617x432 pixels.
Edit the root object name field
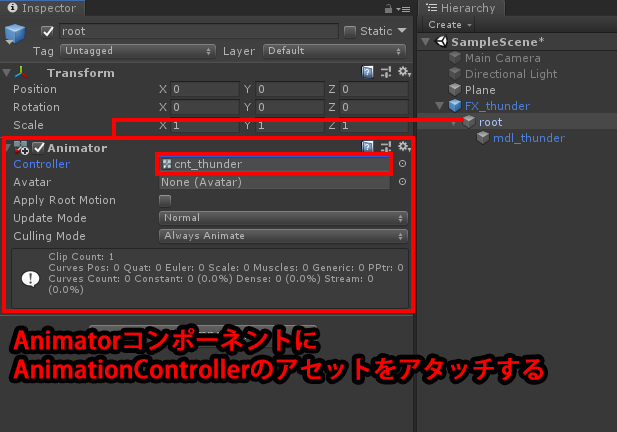point(199,31)
